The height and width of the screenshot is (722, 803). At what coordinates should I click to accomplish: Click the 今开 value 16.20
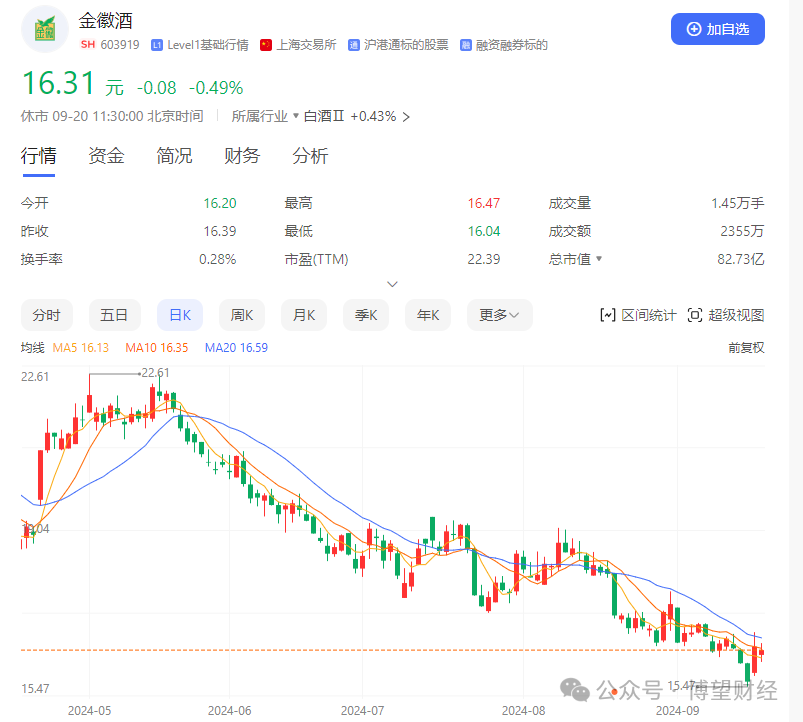[220, 203]
